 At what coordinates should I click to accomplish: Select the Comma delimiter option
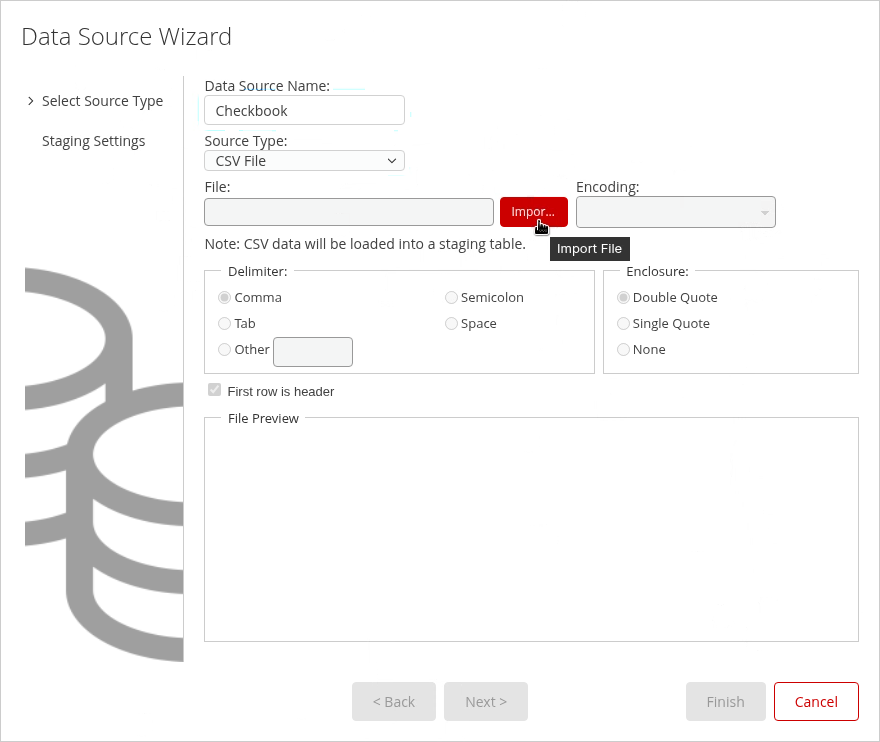[x=225, y=298]
